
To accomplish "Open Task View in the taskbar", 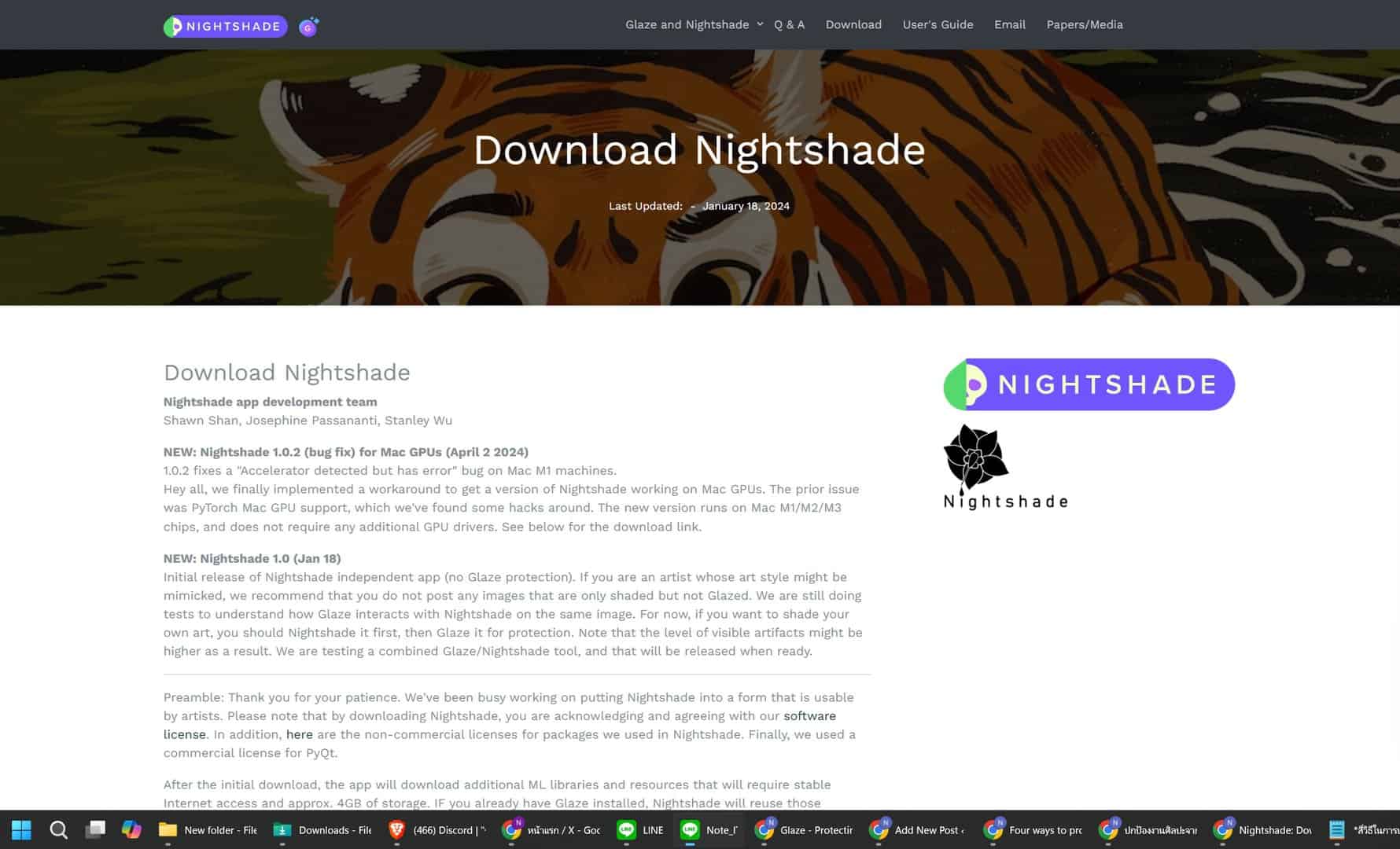I will [x=95, y=829].
